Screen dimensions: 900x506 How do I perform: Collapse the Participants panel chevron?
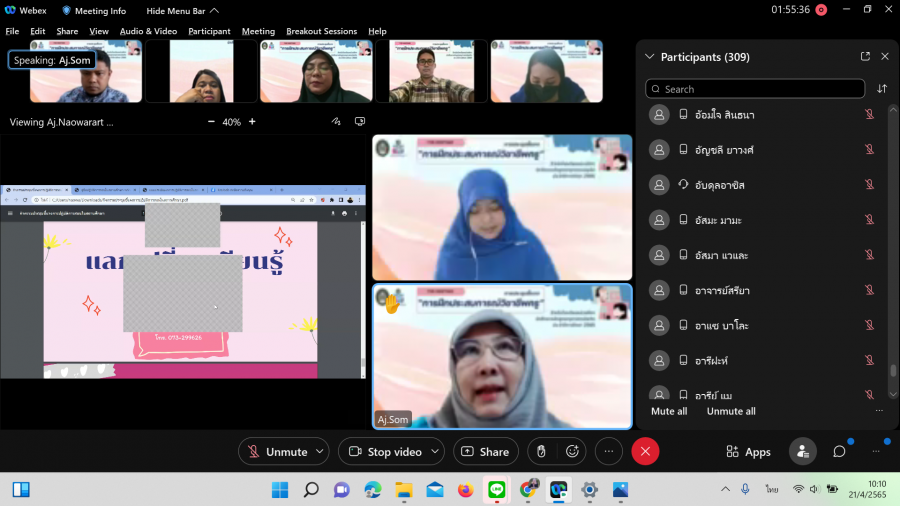pyautogui.click(x=650, y=57)
